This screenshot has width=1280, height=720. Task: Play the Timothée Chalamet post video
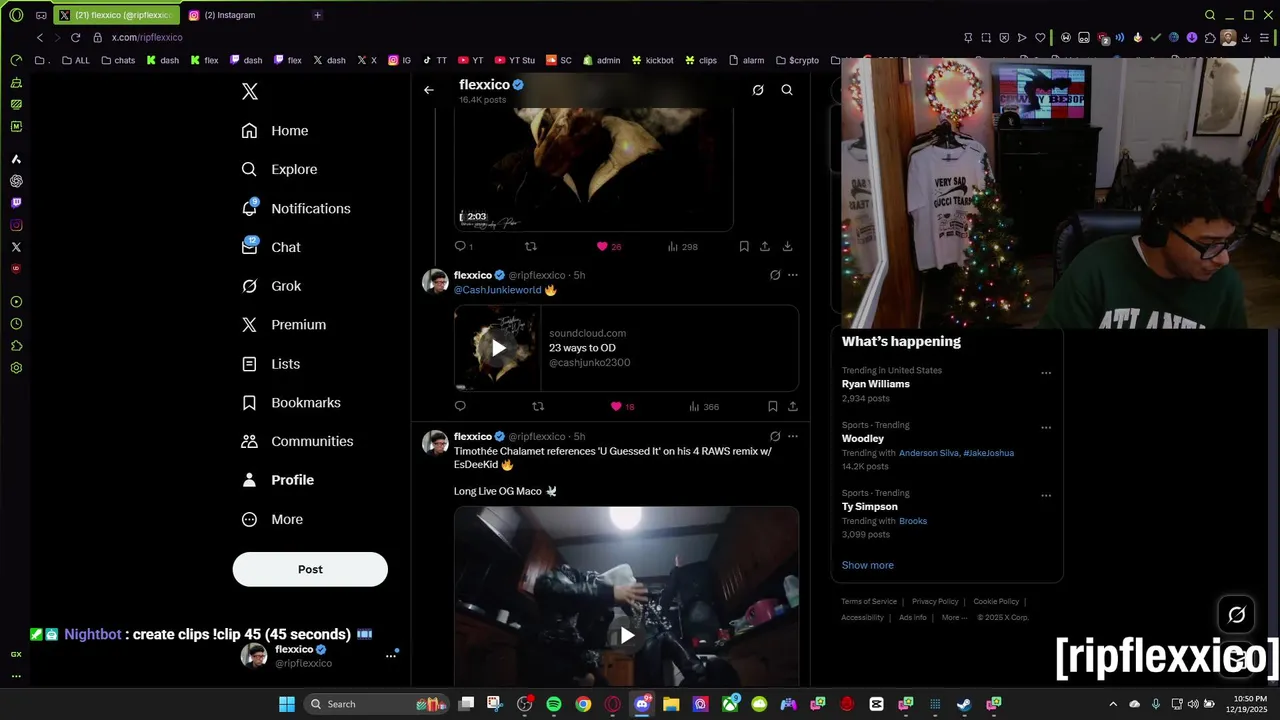(x=627, y=635)
